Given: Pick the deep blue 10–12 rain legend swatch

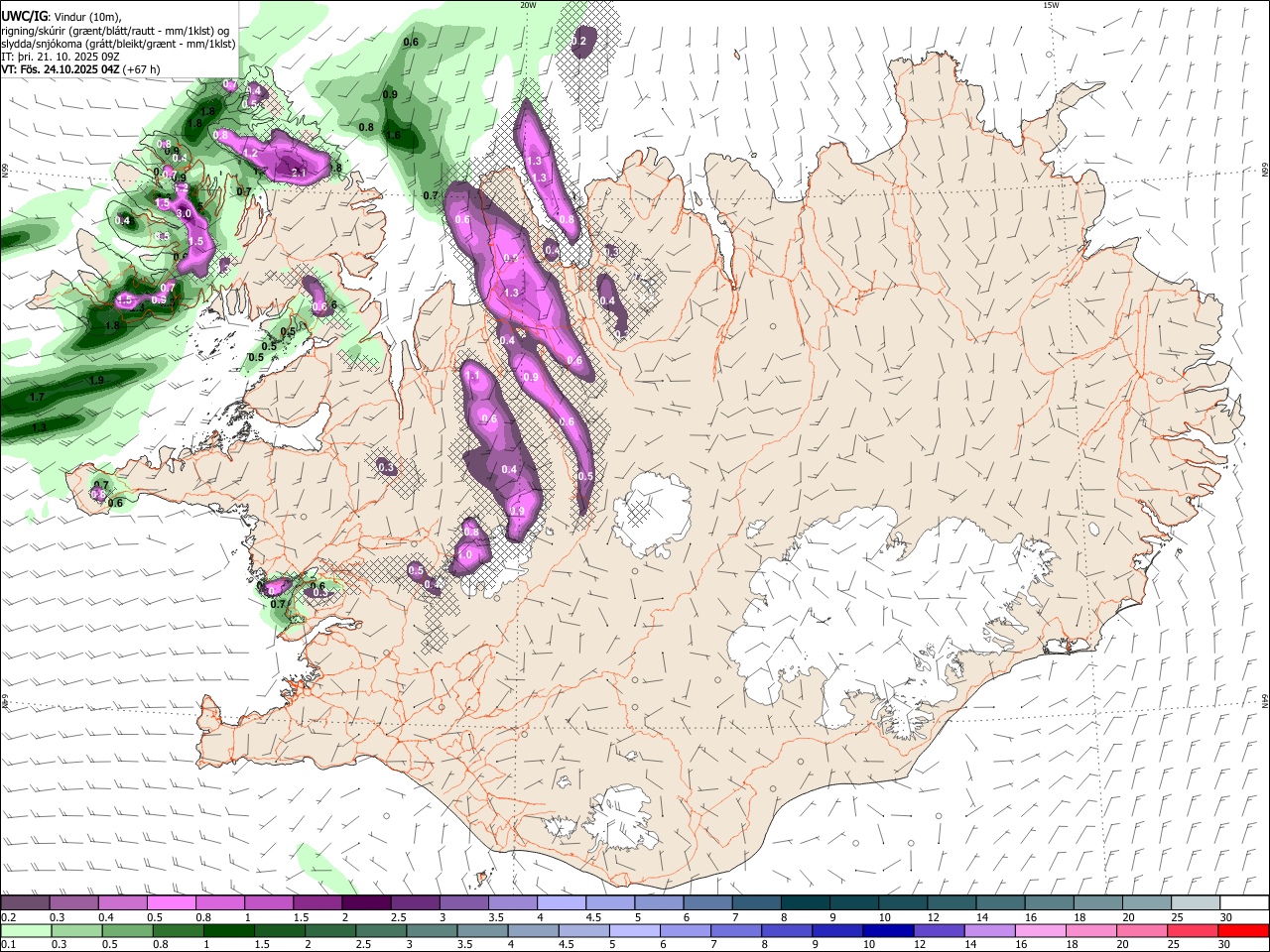Looking at the screenshot, I should 886,930.
